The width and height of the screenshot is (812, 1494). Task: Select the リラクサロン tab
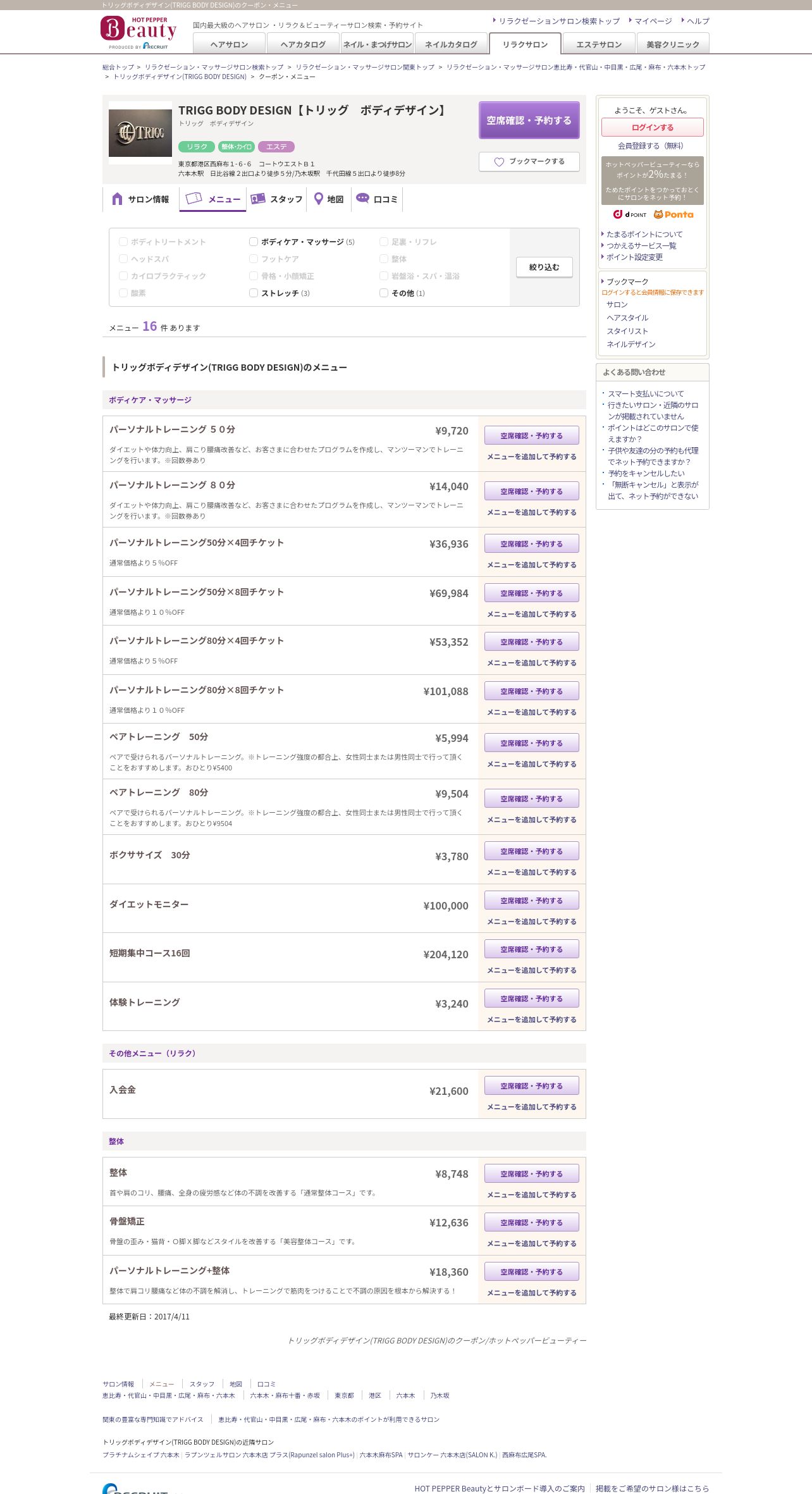(525, 44)
